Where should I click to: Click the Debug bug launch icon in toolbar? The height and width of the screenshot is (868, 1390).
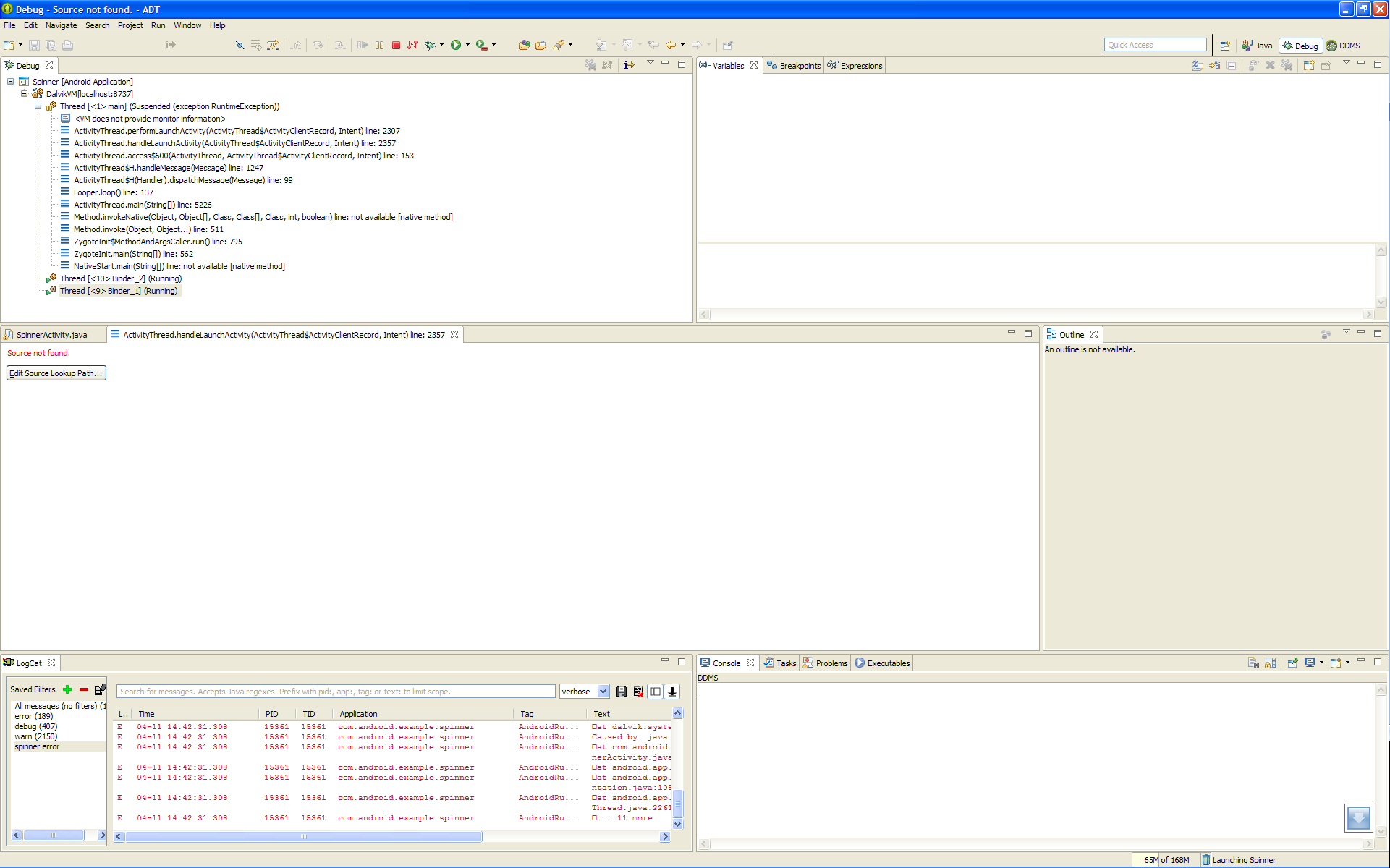430,45
